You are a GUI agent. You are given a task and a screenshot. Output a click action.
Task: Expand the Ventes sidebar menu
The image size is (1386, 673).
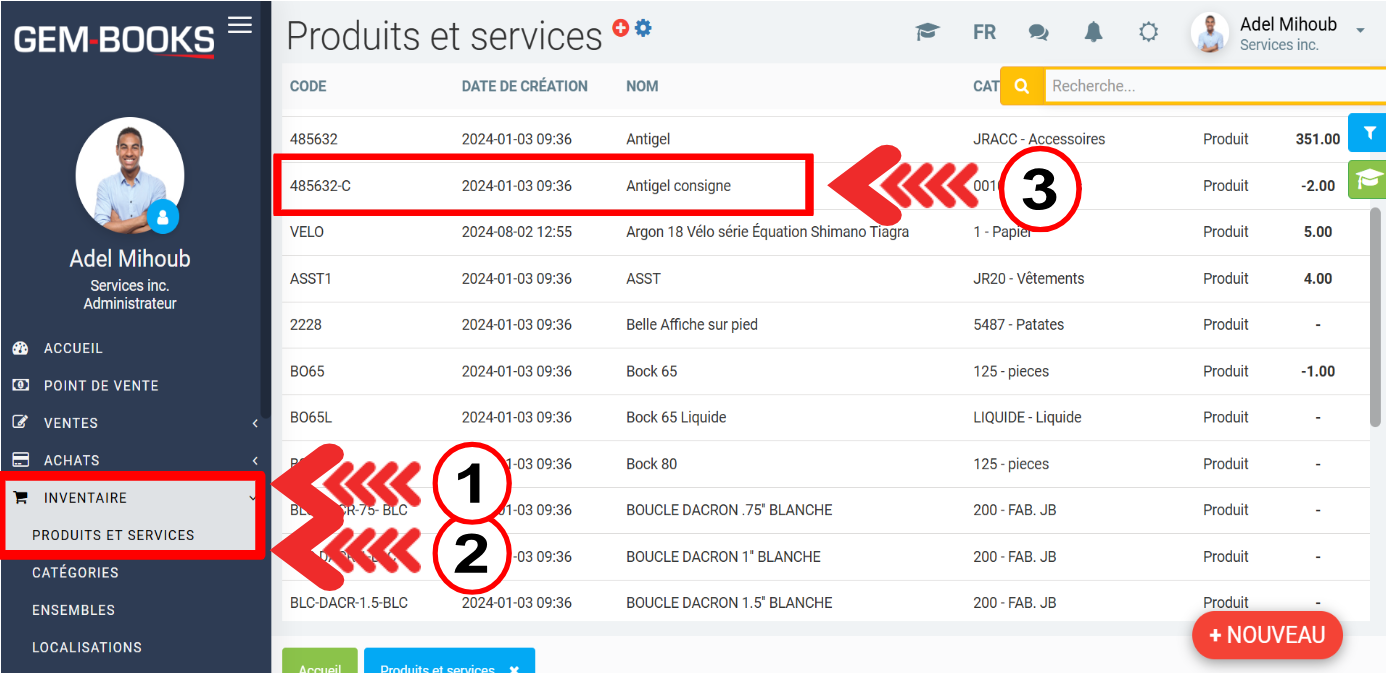pos(135,423)
